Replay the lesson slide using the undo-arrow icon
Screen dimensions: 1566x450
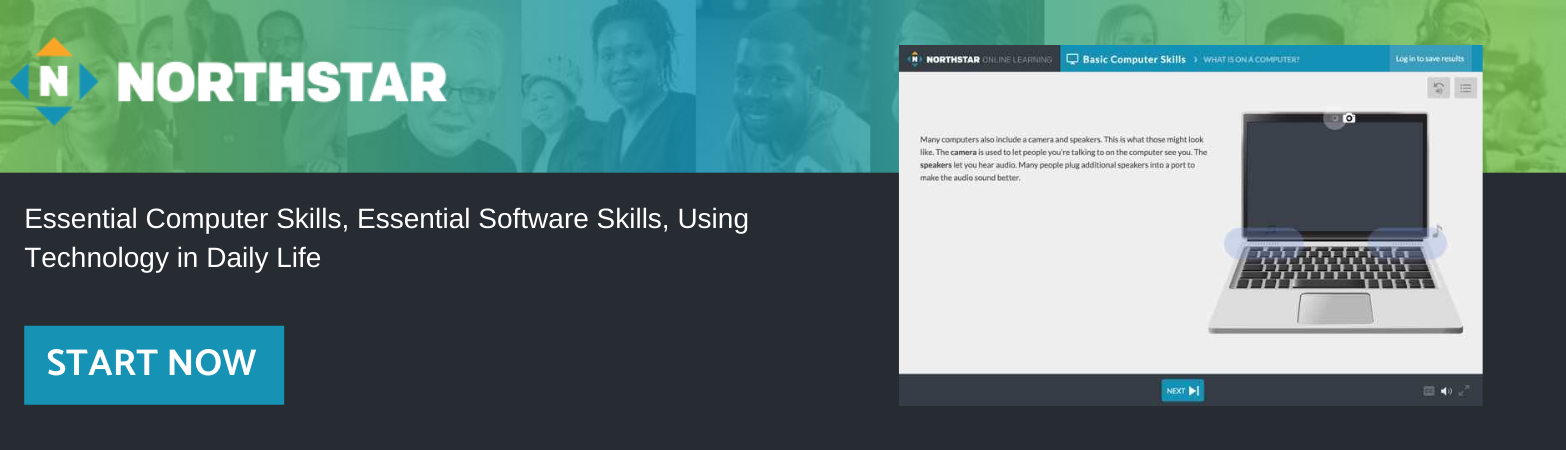pyautogui.click(x=1439, y=88)
